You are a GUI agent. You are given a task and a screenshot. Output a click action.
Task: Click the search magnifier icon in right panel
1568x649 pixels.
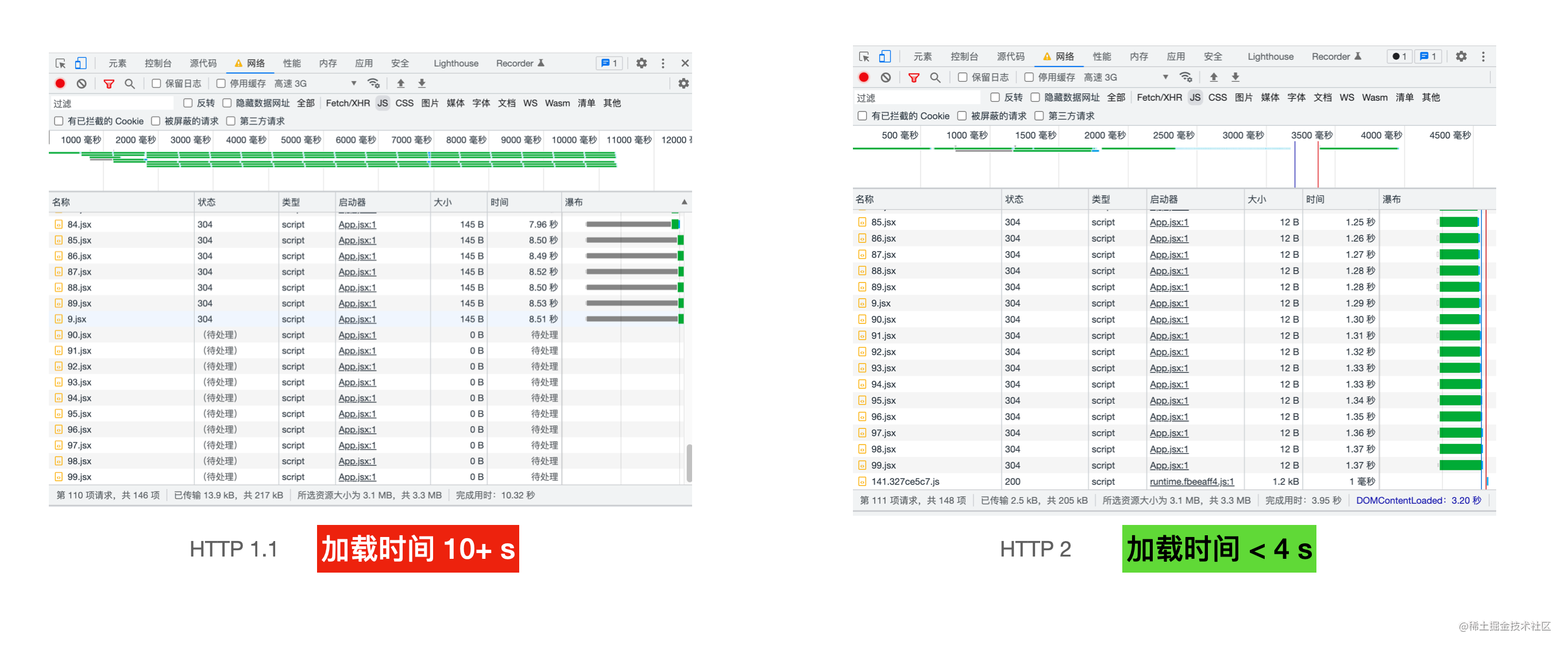pos(936,78)
